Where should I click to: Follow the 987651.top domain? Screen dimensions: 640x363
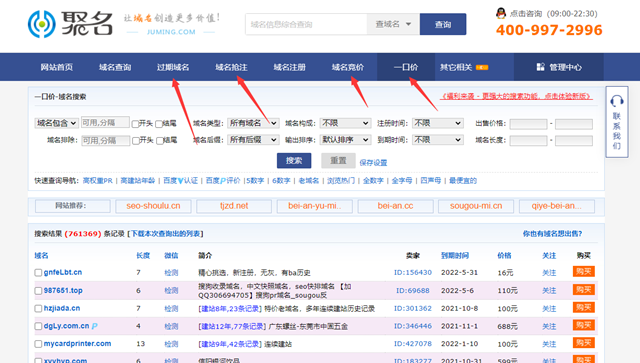tap(549, 290)
